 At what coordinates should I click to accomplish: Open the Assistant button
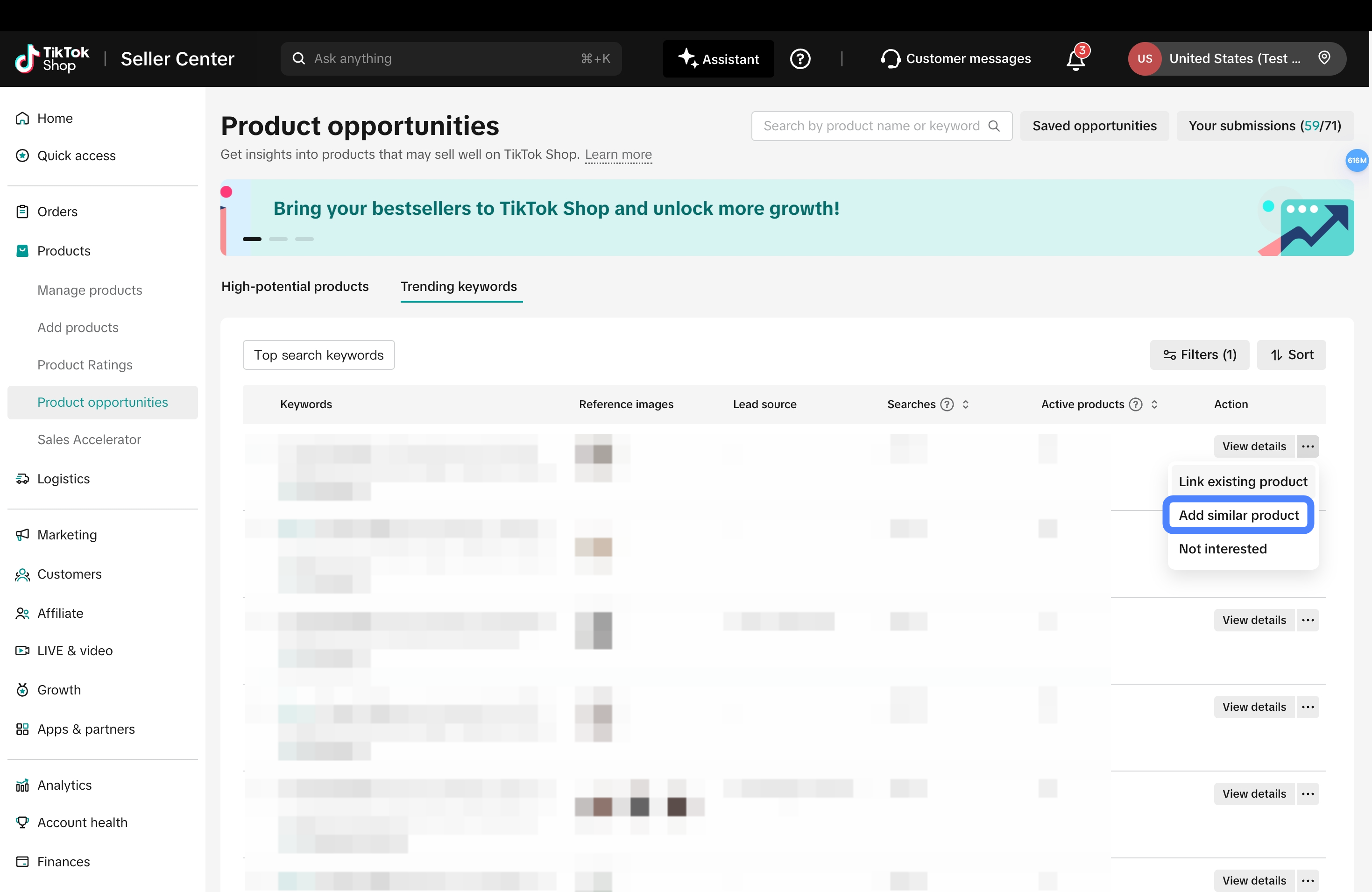(718, 59)
